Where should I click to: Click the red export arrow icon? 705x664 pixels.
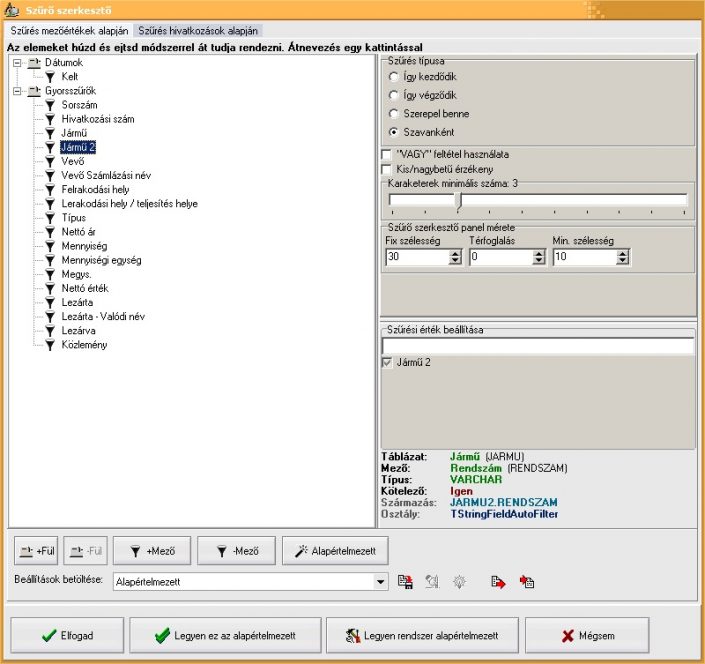497,581
